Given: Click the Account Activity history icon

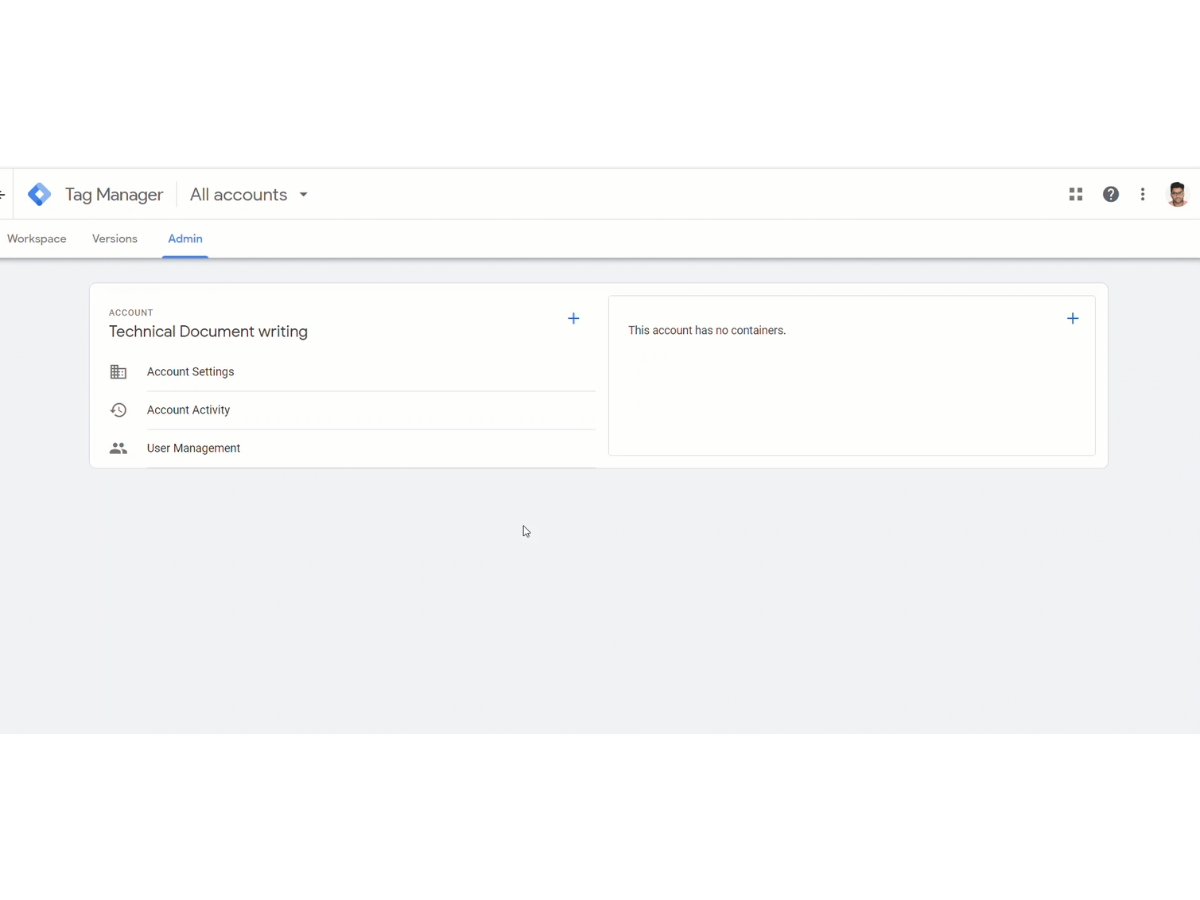Looking at the screenshot, I should tap(118, 410).
